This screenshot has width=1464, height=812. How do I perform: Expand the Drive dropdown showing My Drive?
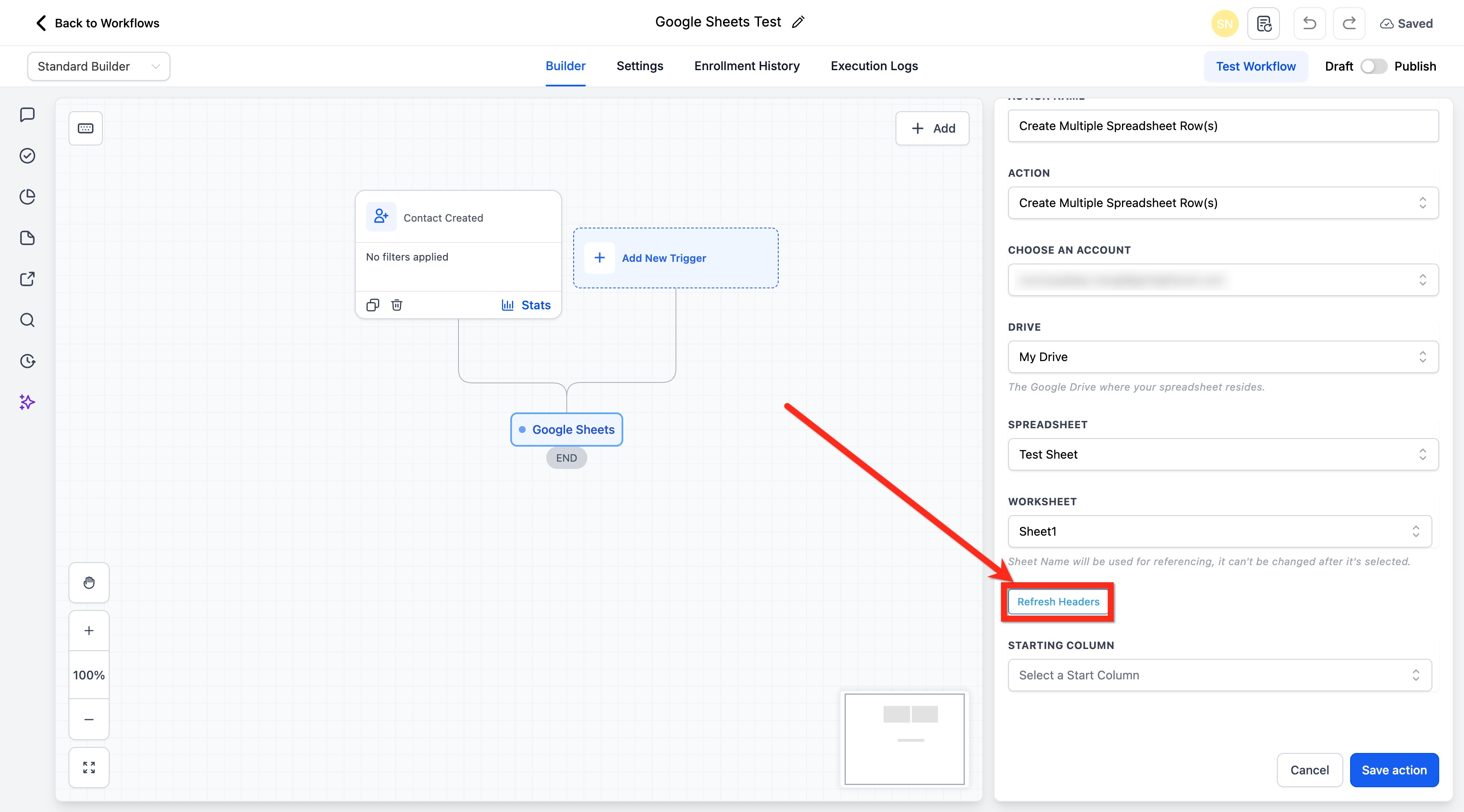[x=1223, y=357]
